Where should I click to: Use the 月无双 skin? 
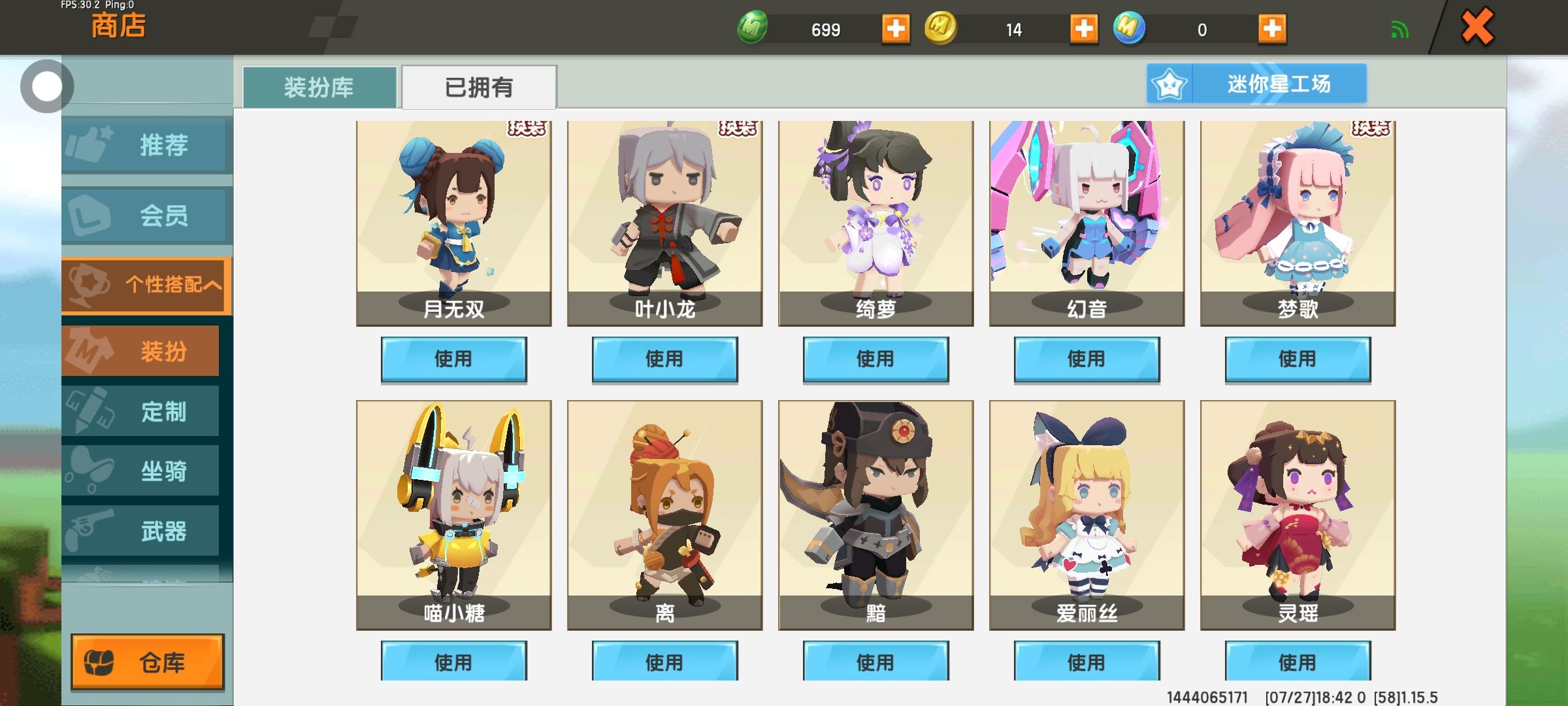[x=454, y=359]
